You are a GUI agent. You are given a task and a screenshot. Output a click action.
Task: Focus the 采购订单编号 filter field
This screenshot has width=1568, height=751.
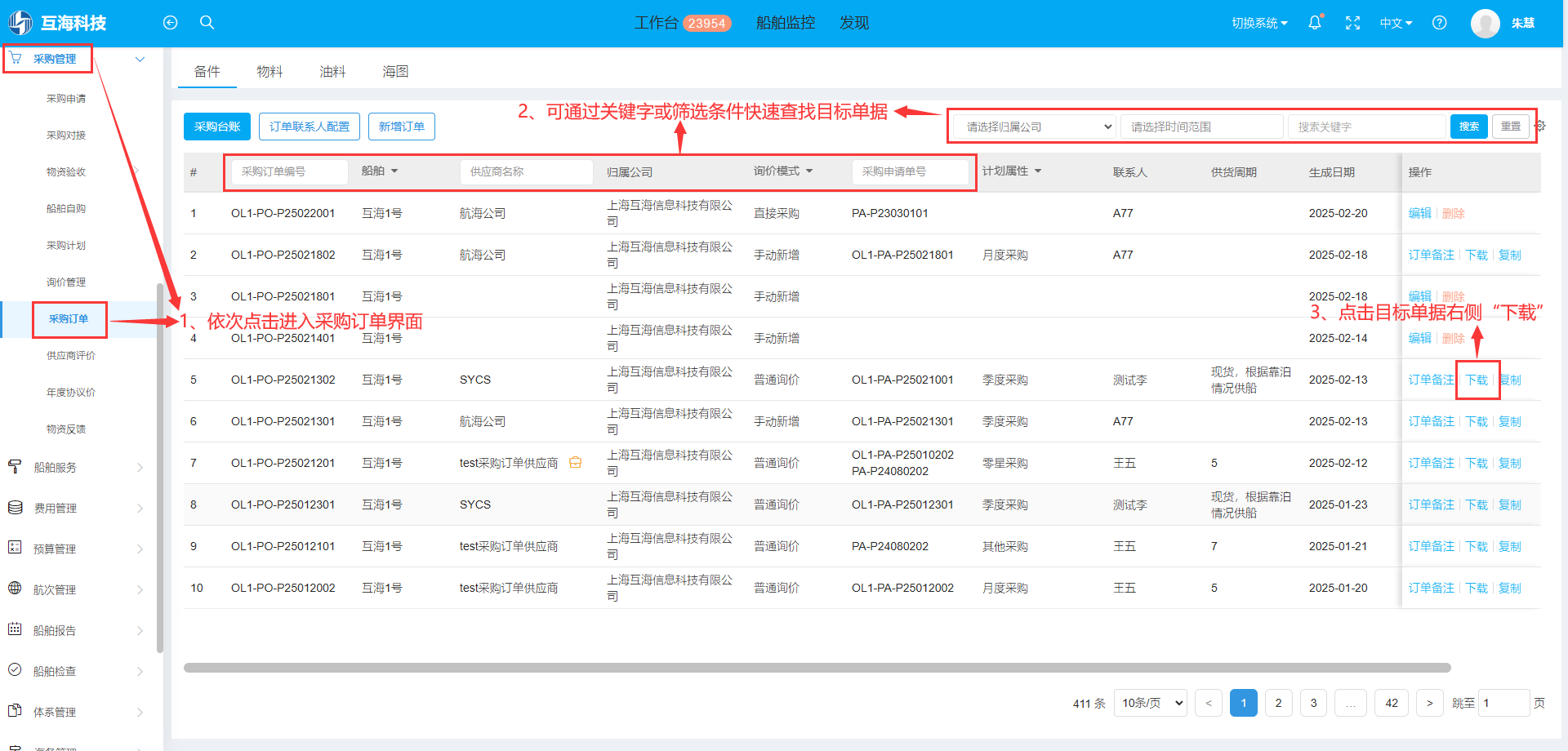[x=290, y=171]
